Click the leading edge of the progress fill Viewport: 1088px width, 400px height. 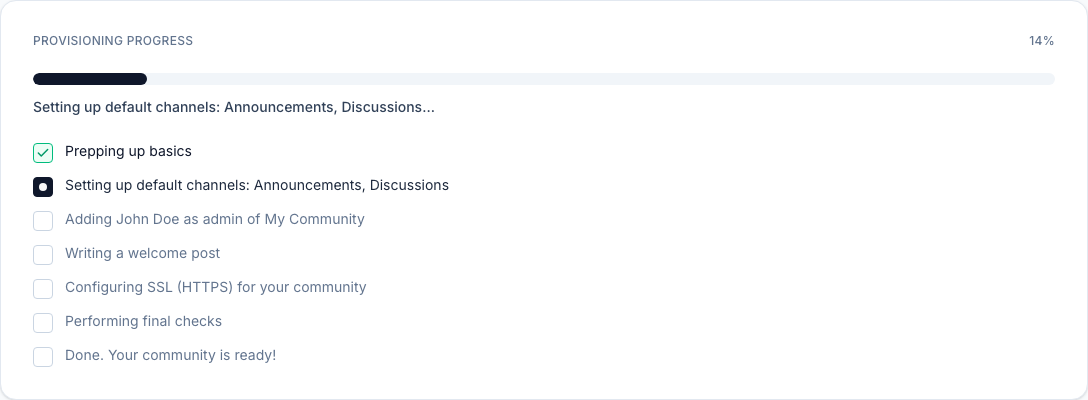tap(144, 79)
